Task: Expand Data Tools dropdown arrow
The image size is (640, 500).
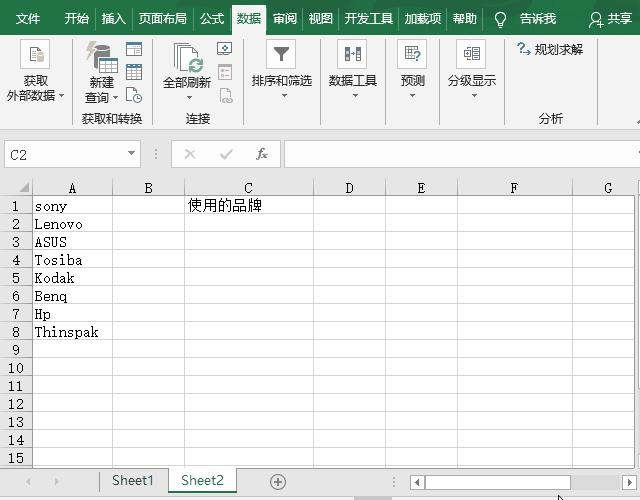Action: coord(356,96)
